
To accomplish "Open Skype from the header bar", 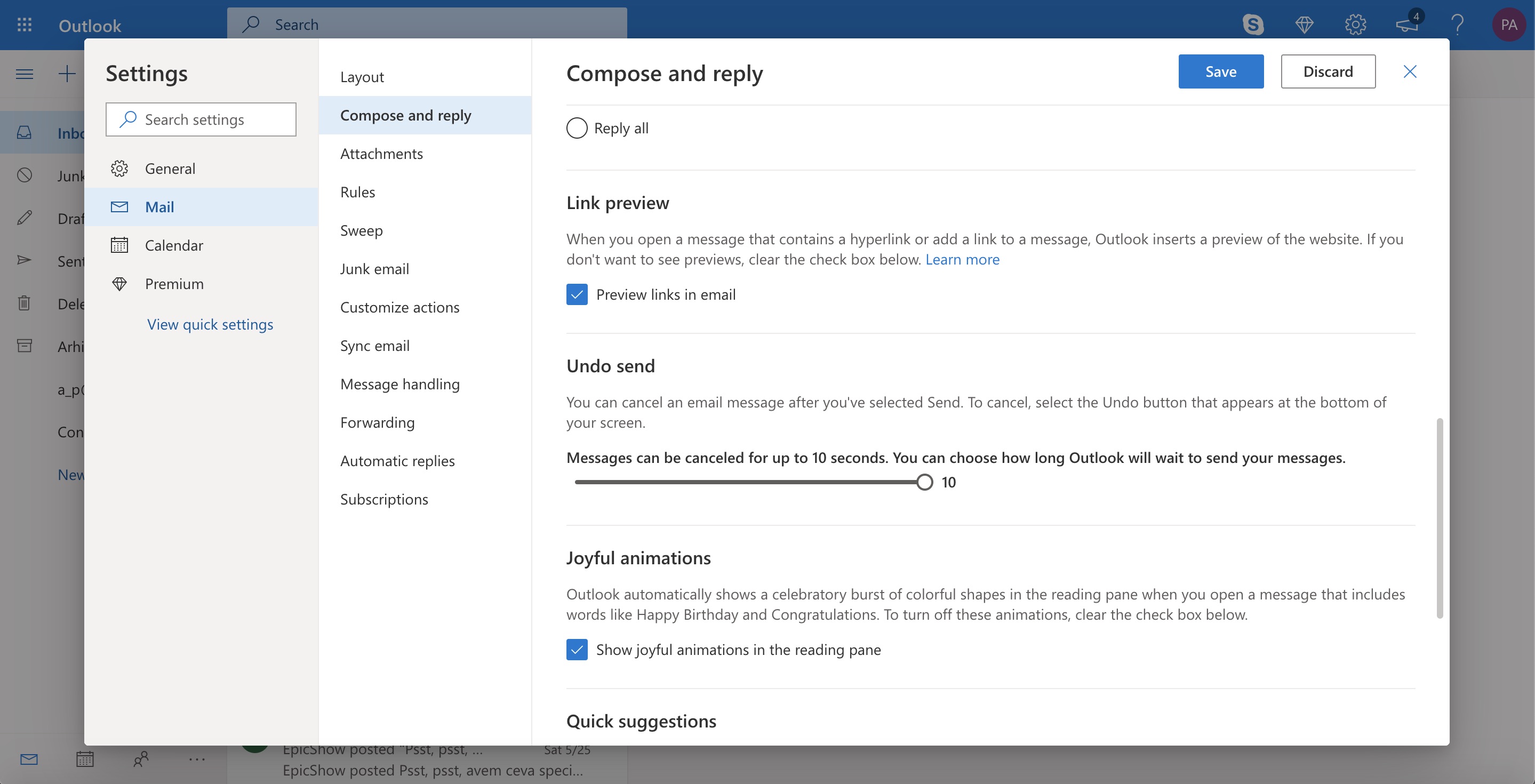I will coord(1252,25).
